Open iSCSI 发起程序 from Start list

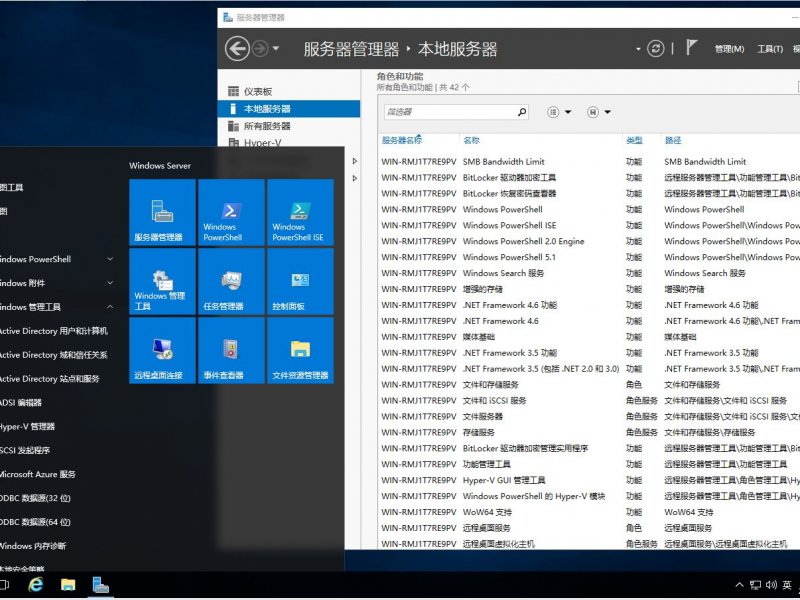click(x=24, y=450)
